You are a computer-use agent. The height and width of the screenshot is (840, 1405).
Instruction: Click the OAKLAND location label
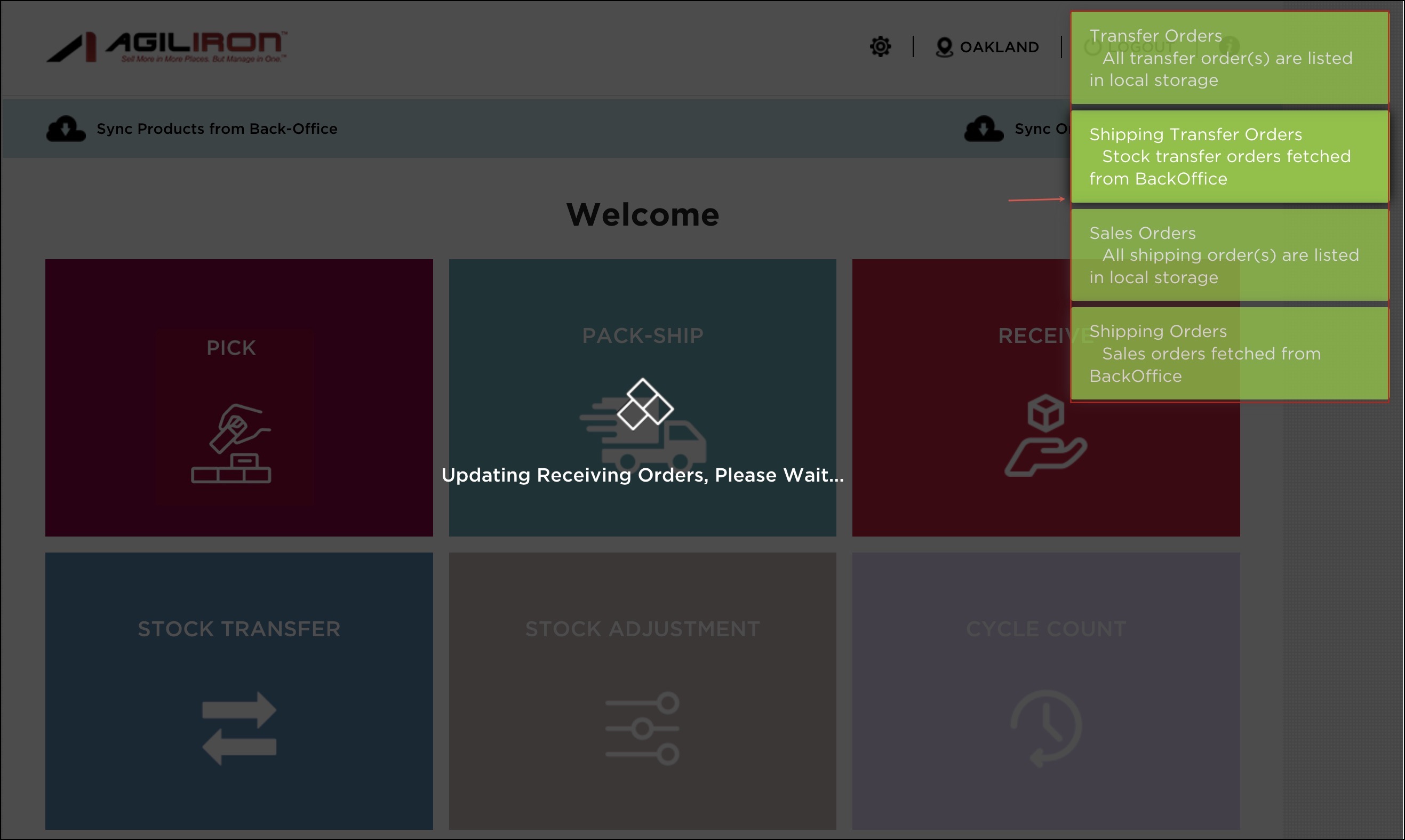[x=999, y=47]
